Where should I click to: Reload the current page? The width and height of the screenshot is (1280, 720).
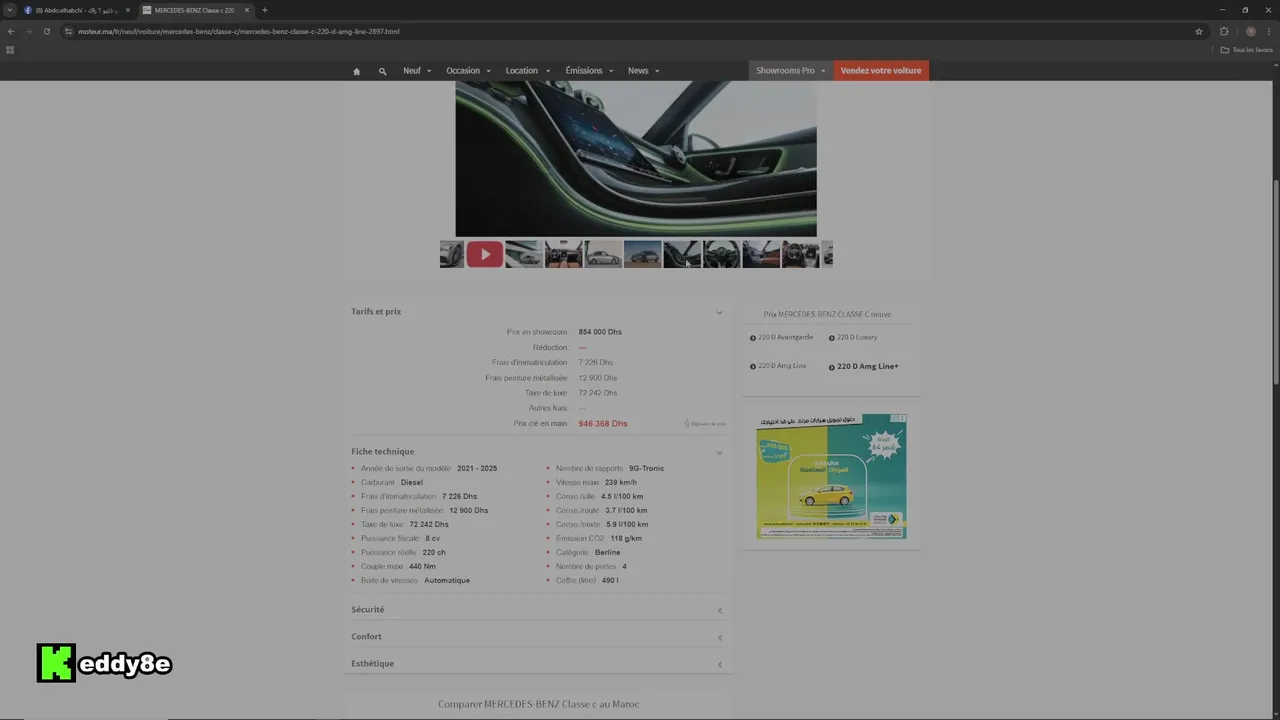tap(46, 31)
